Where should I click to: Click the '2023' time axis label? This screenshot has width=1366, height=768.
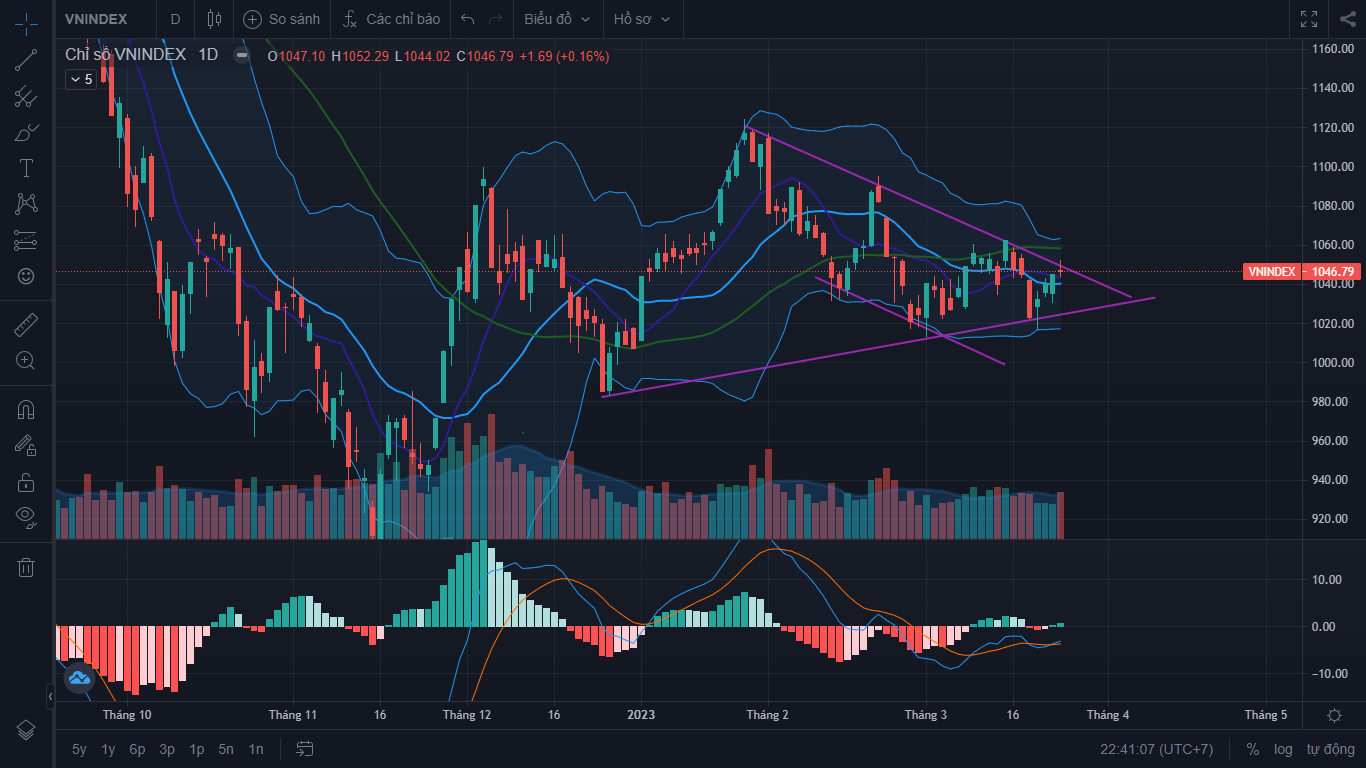pos(641,715)
